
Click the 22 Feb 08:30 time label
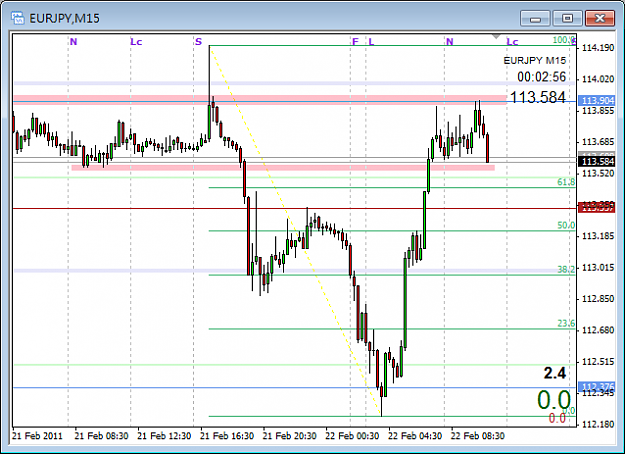pos(478,436)
